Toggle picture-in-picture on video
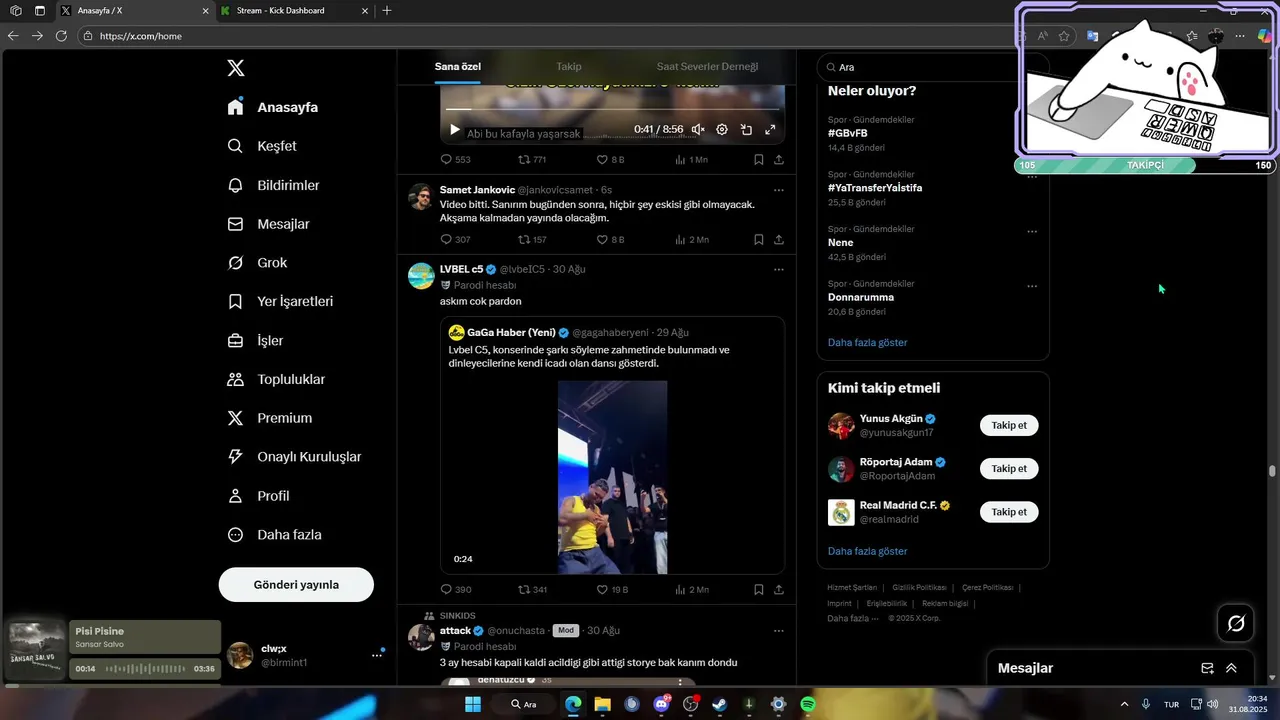The width and height of the screenshot is (1280, 720). pos(746,130)
